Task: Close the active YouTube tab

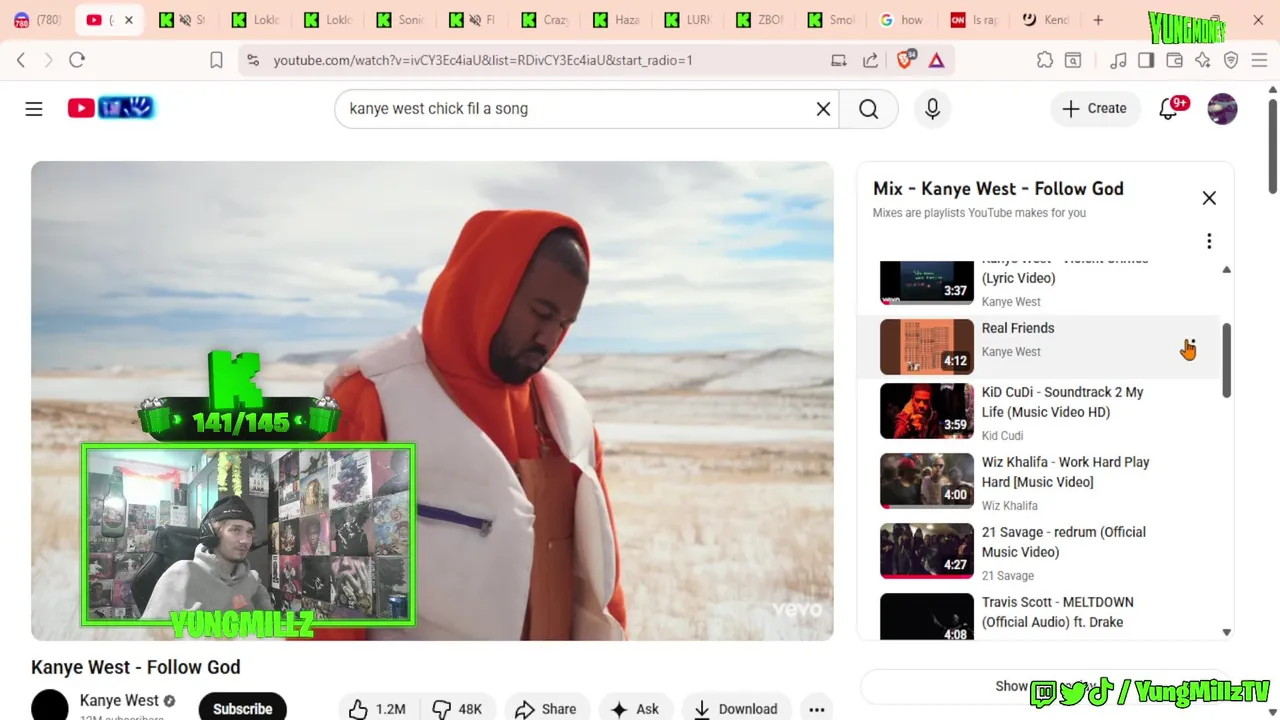Action: coord(128,20)
